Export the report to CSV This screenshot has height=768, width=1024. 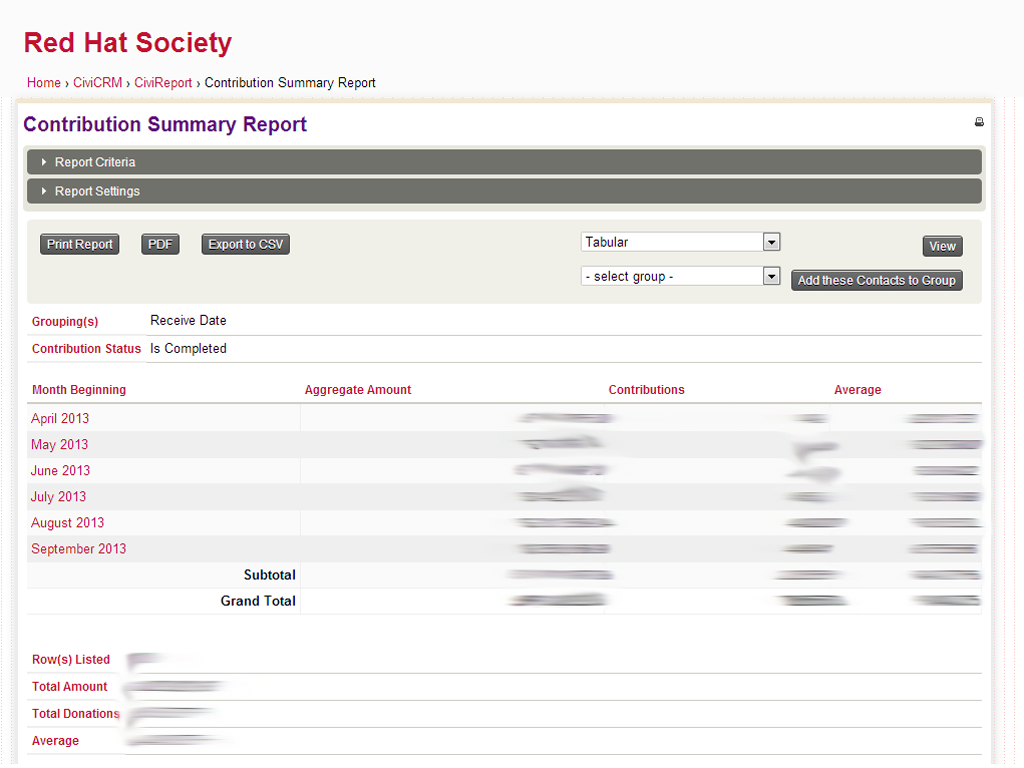click(x=245, y=243)
